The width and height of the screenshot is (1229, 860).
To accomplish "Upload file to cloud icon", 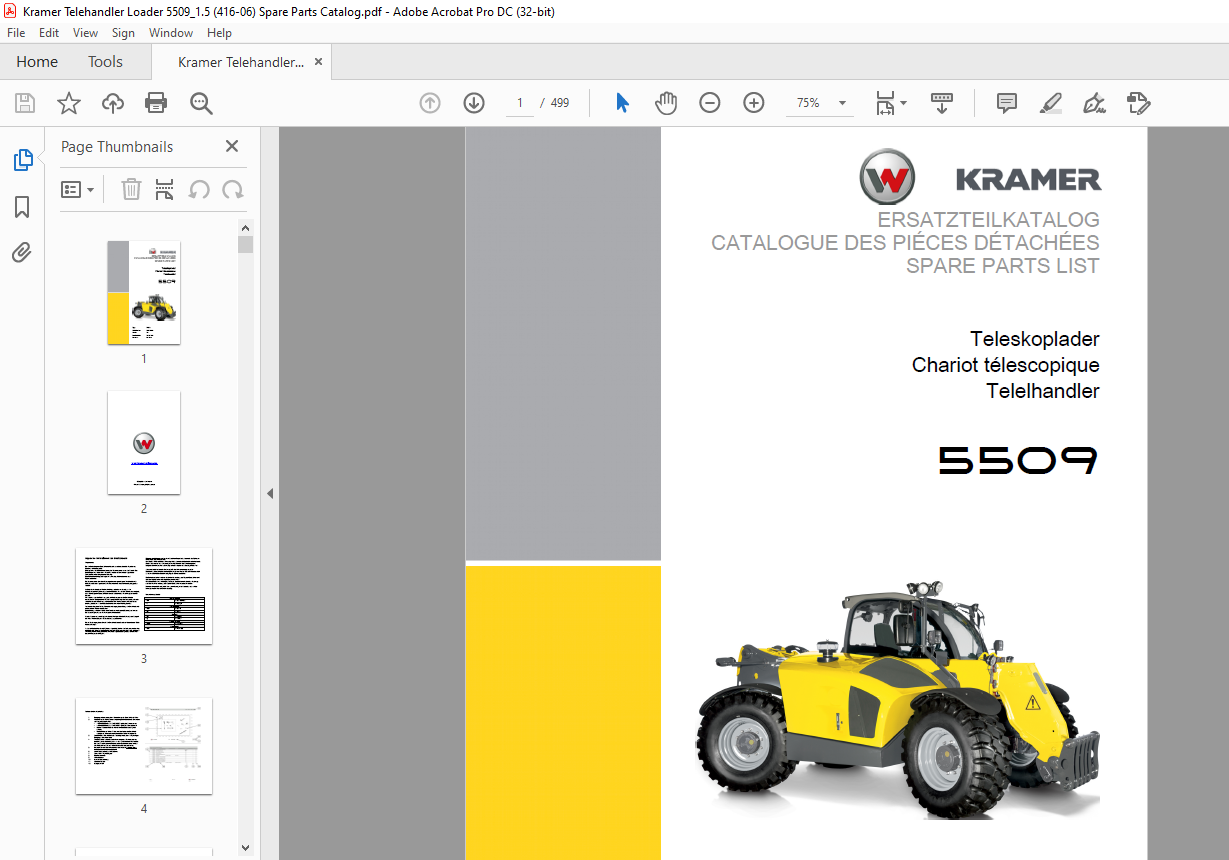I will pos(113,103).
